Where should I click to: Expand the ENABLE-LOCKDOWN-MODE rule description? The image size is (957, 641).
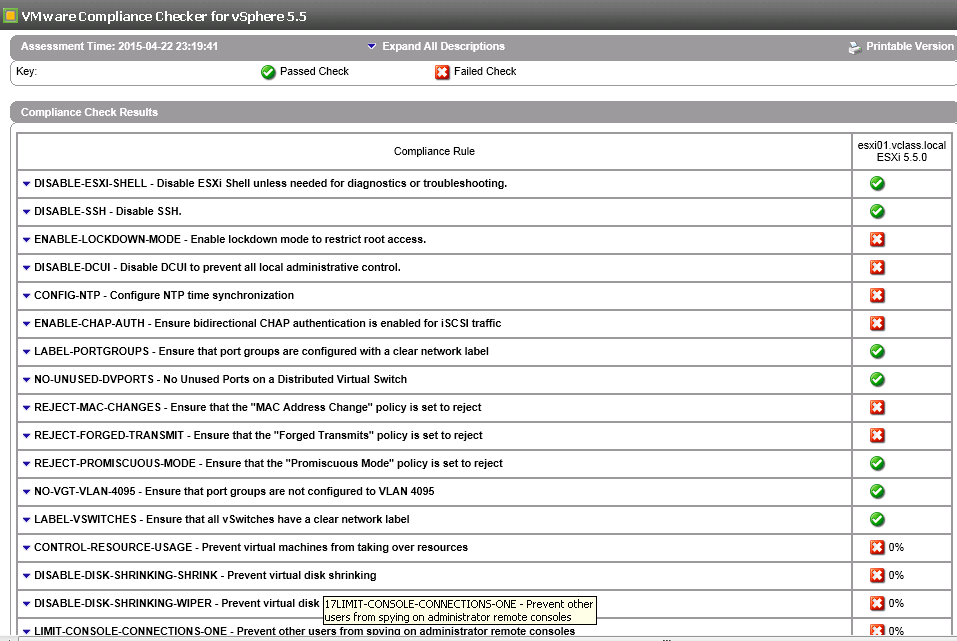[x=26, y=240]
